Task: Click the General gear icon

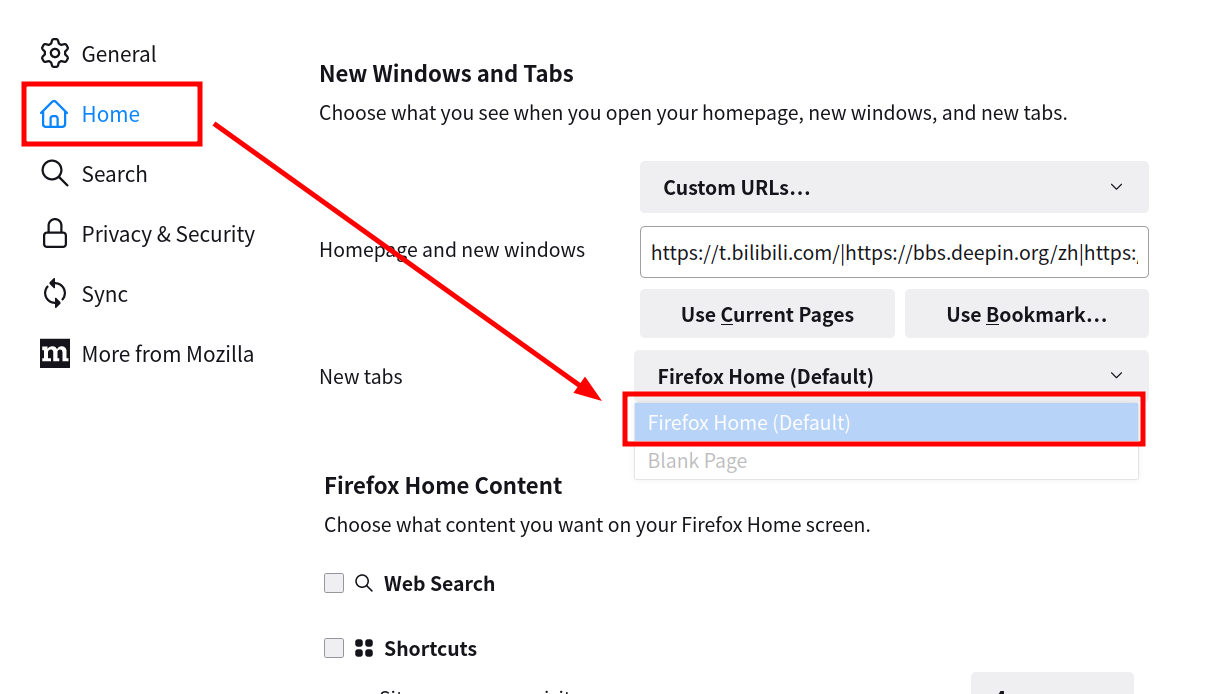Action: point(54,53)
